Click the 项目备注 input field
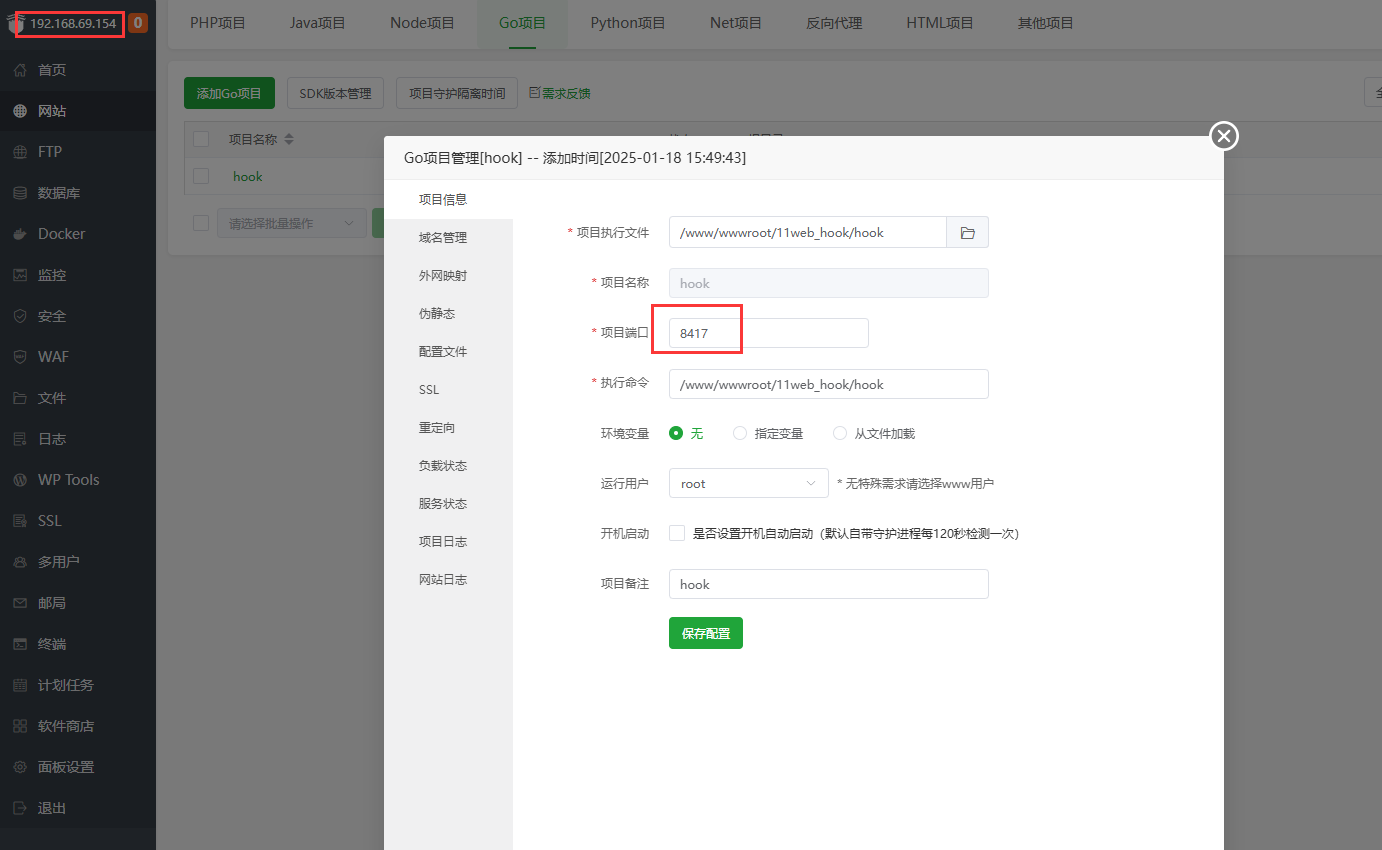 828,584
